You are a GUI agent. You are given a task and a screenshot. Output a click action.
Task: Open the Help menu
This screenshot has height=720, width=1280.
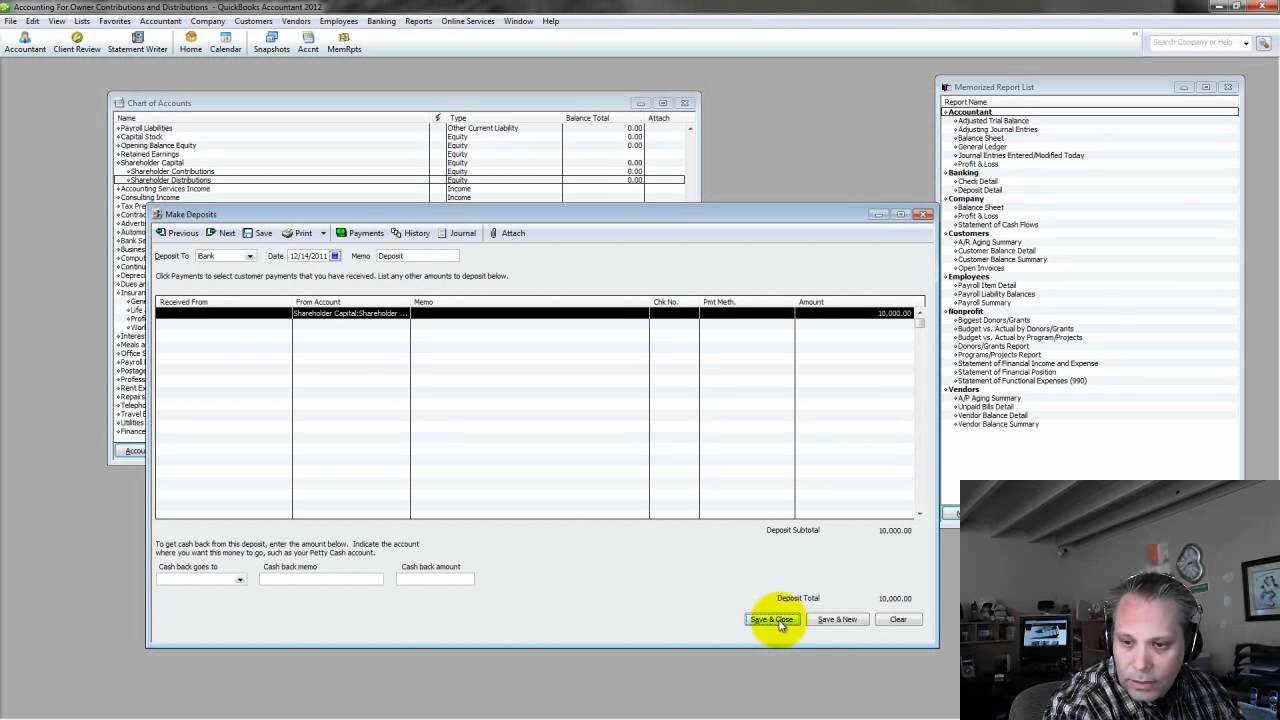[551, 21]
